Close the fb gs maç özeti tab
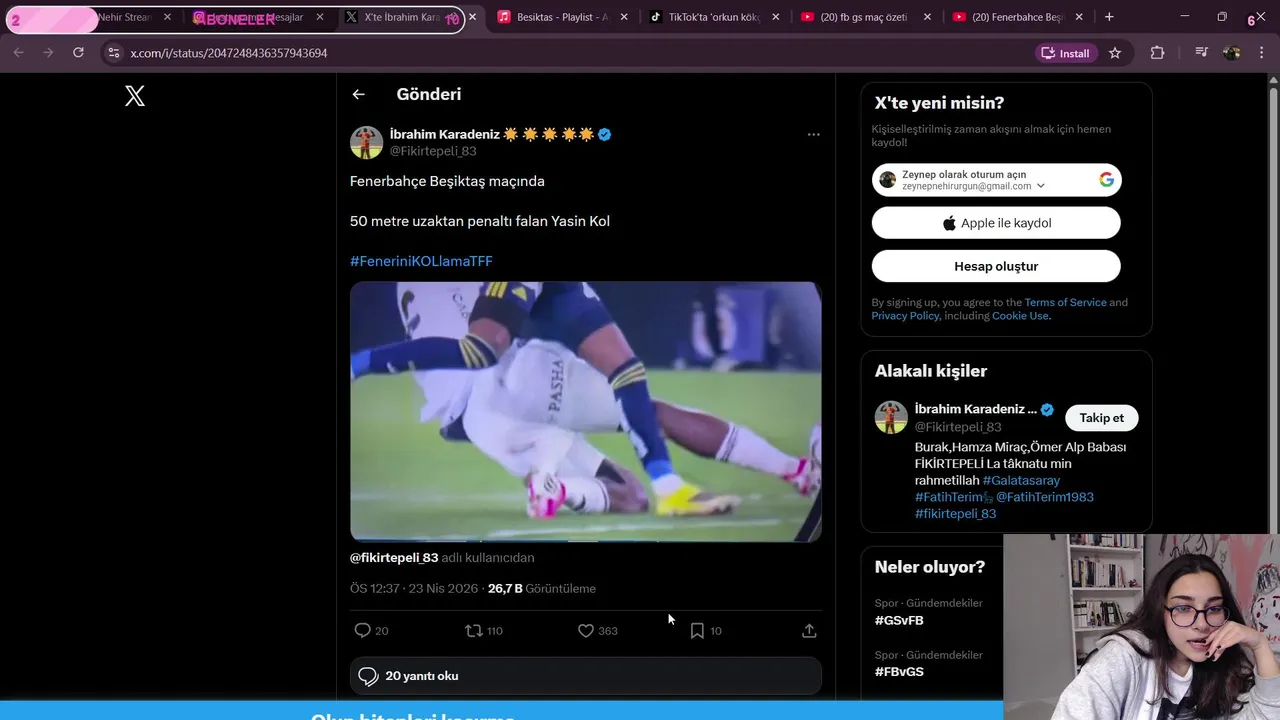 [x=927, y=17]
